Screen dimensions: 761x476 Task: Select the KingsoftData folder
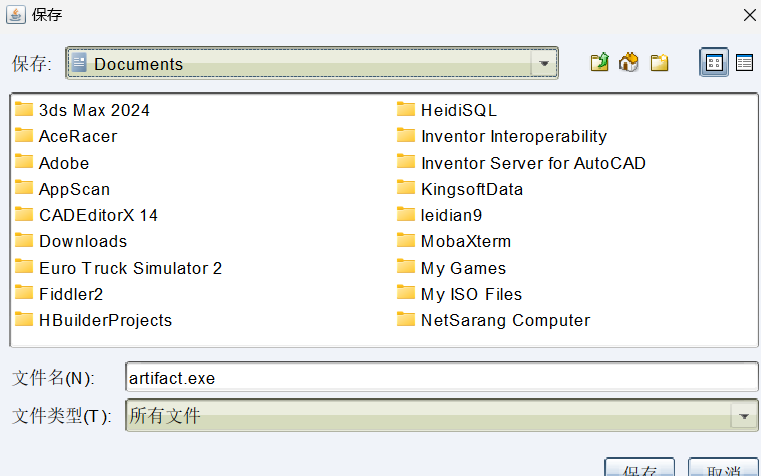(460, 189)
